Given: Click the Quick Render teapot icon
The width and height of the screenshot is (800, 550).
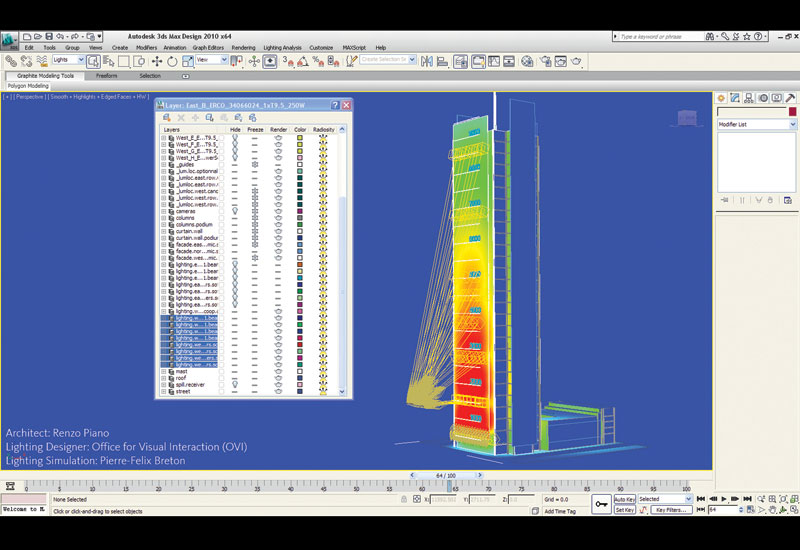Looking at the screenshot, I should pyautogui.click(x=576, y=62).
